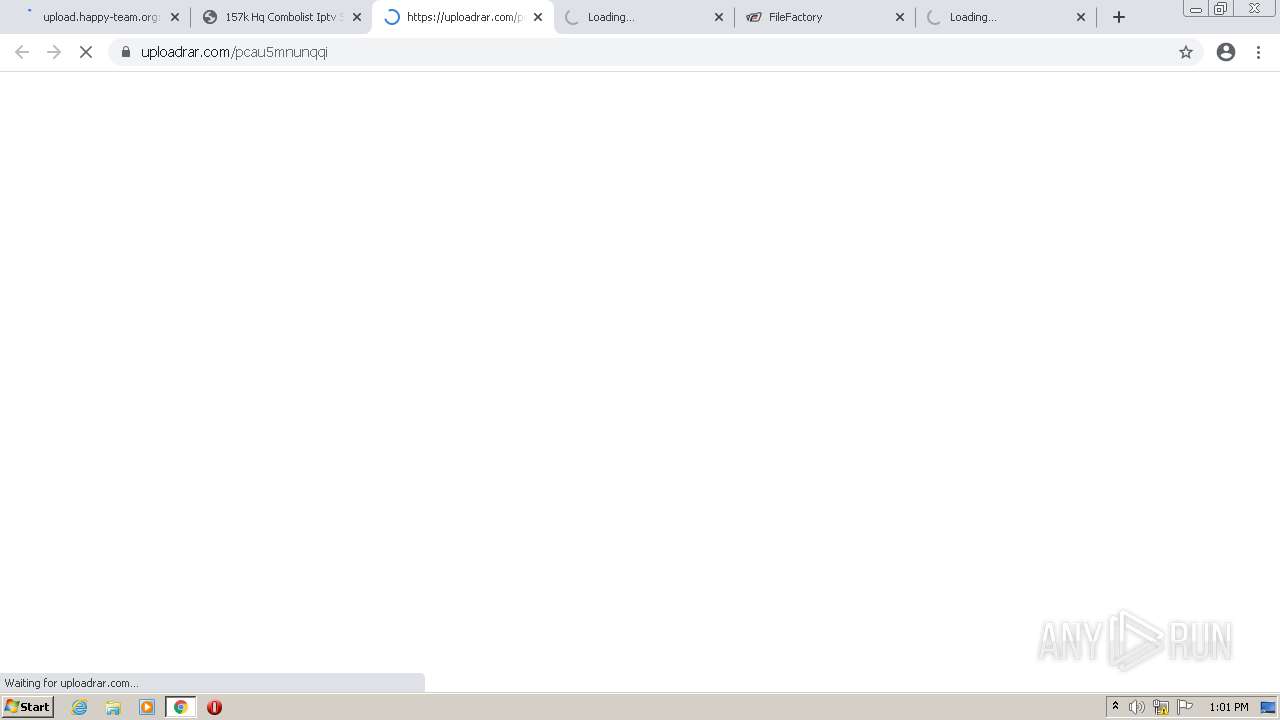Launch Internet Explorer from taskbar
This screenshot has height=720, width=1280.
click(x=80, y=707)
